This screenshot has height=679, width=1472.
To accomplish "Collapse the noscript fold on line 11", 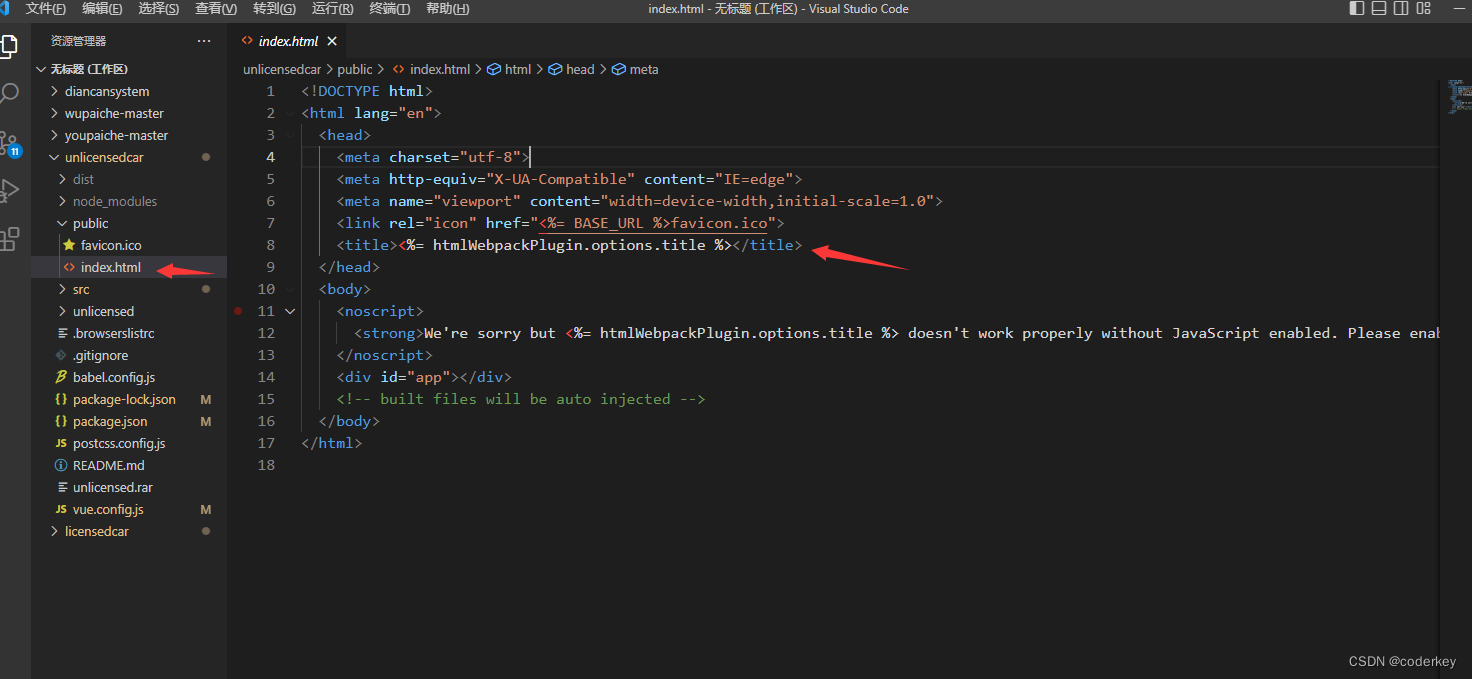I will [x=289, y=311].
